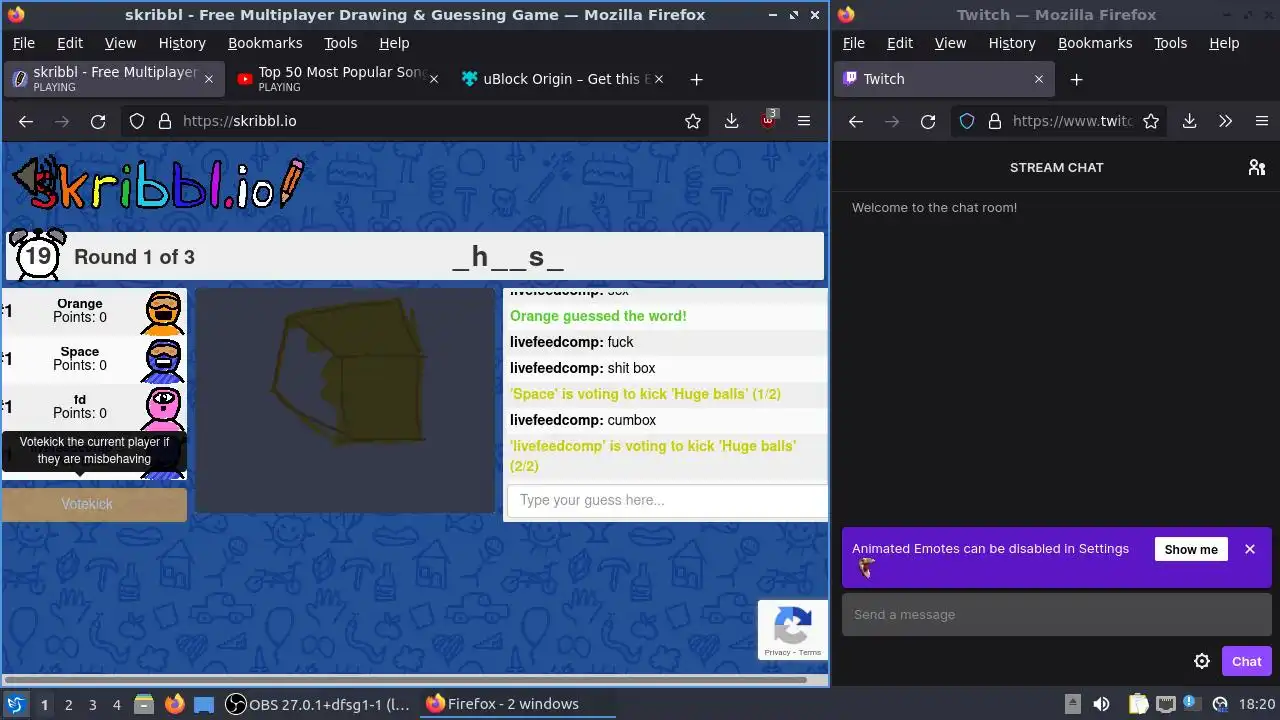The width and height of the screenshot is (1280, 720).
Task: Expand overflow toolbar chevrons in Twitch window
Action: [x=1226, y=121]
